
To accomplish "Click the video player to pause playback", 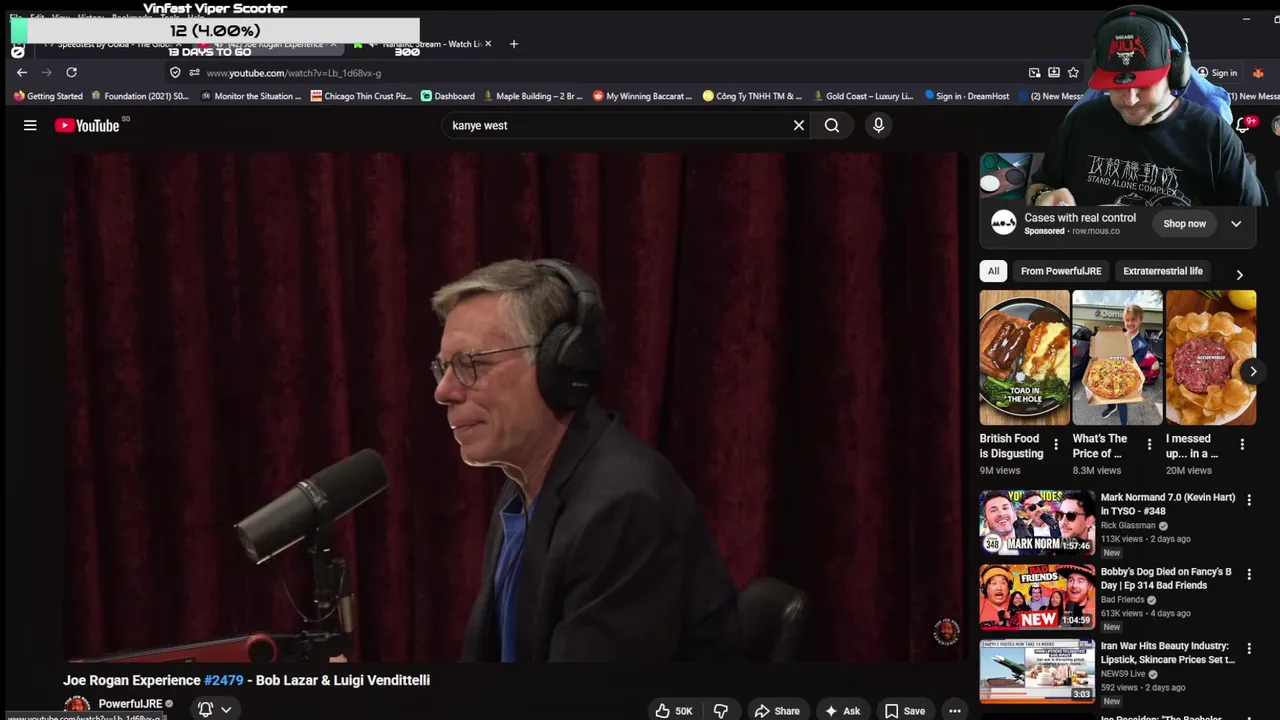I will tap(515, 407).
